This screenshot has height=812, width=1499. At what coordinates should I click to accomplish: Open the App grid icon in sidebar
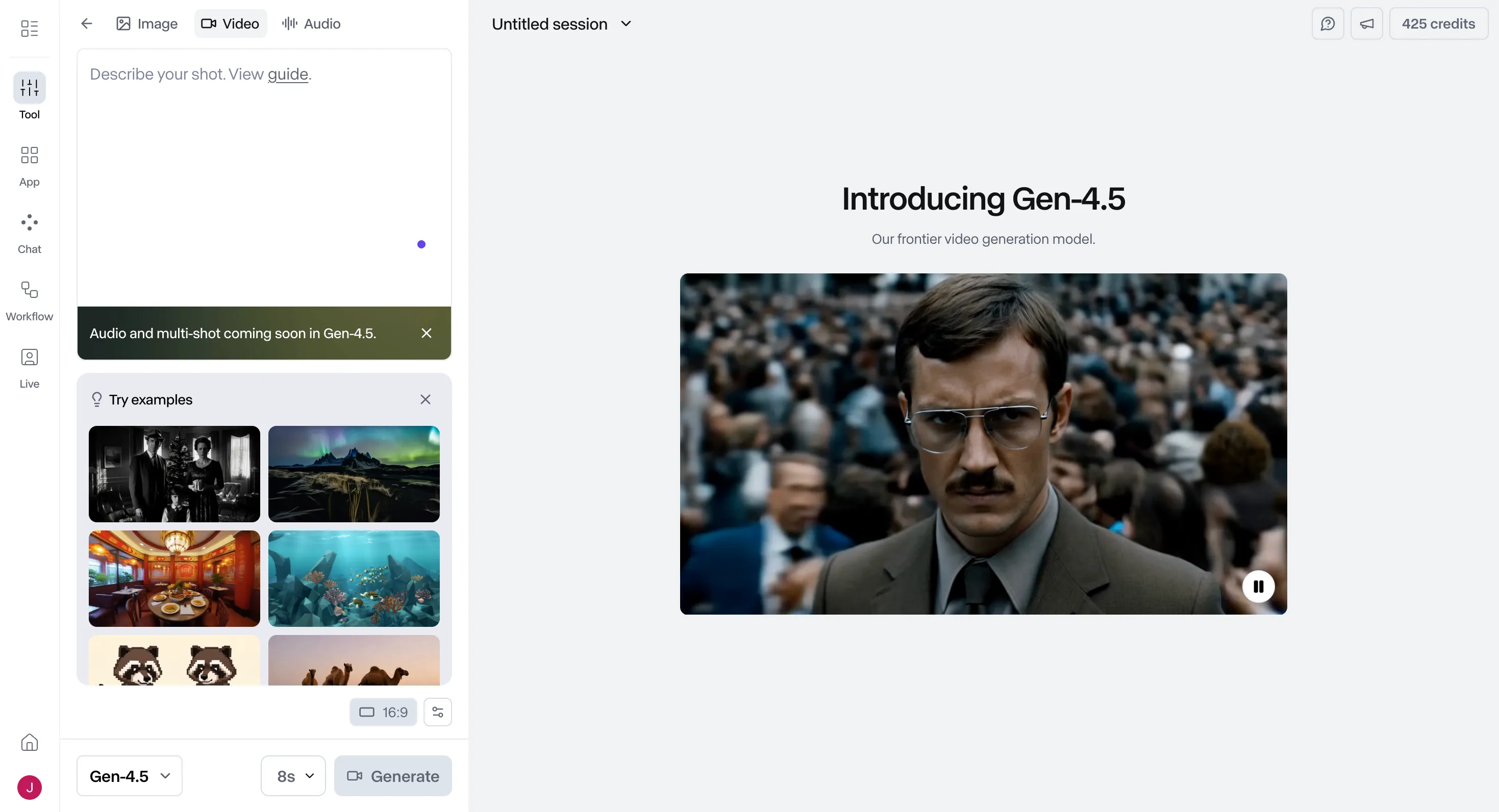coord(29,155)
